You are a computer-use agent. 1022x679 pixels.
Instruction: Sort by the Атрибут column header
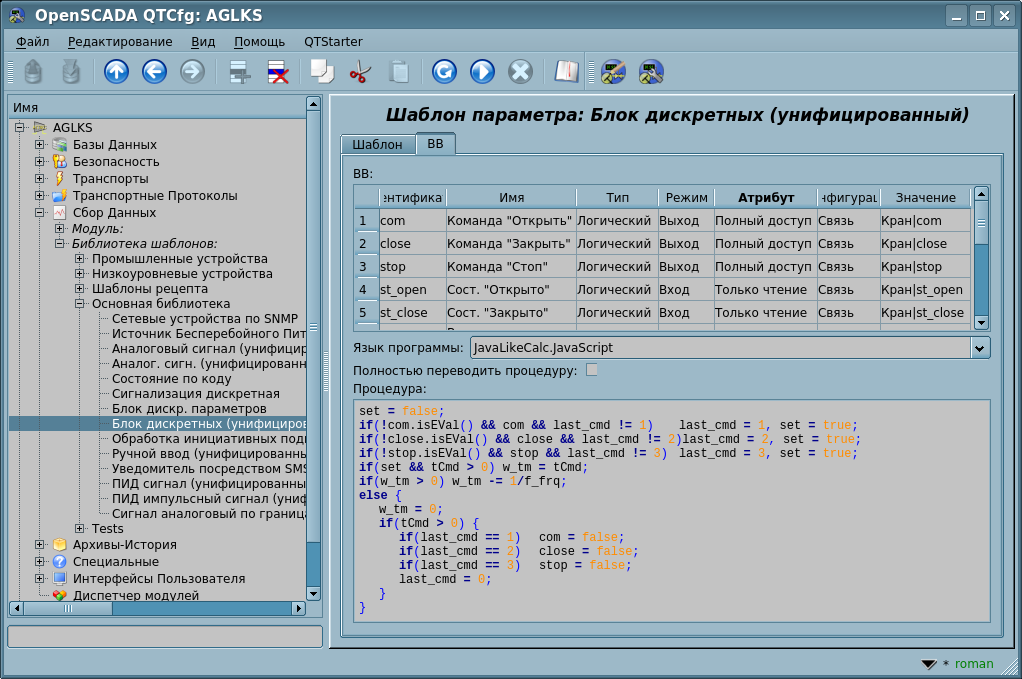point(766,198)
